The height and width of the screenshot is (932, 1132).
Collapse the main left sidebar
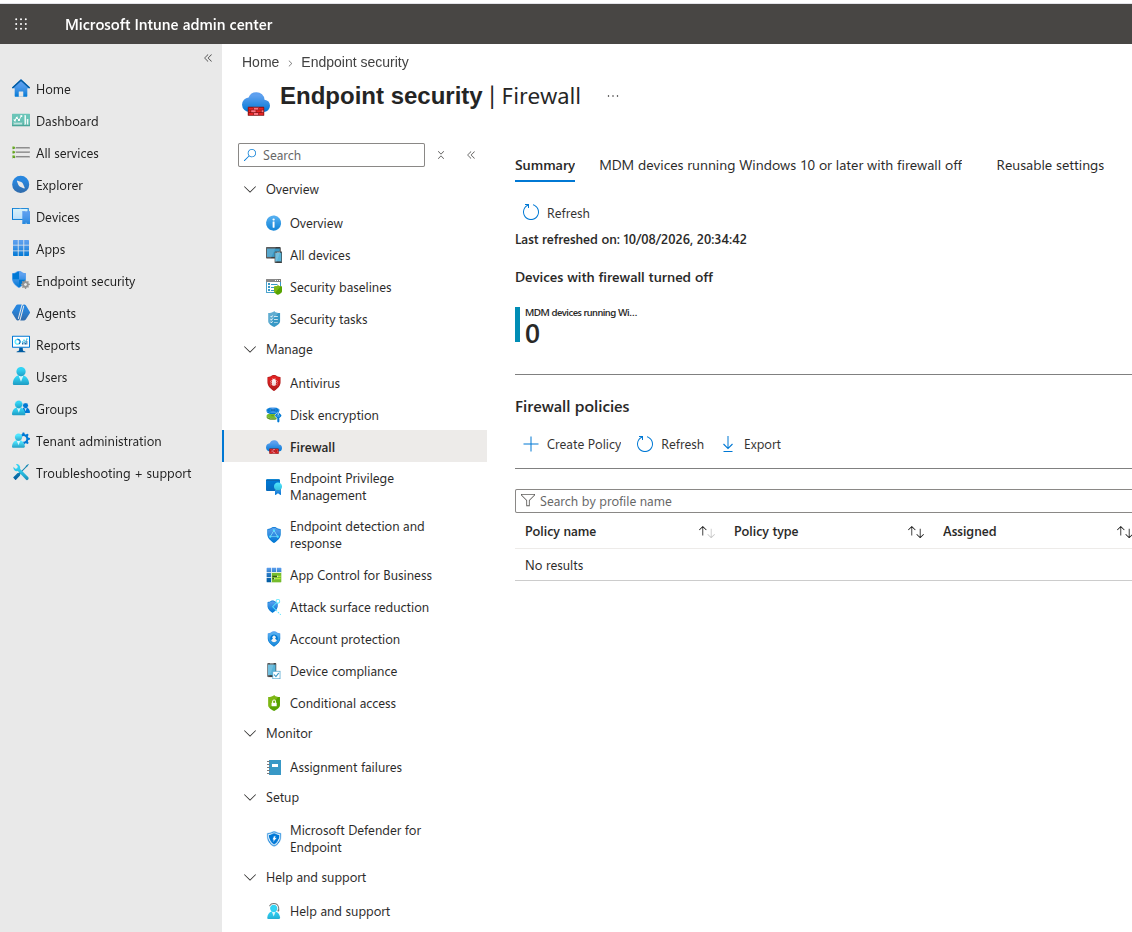[x=208, y=58]
